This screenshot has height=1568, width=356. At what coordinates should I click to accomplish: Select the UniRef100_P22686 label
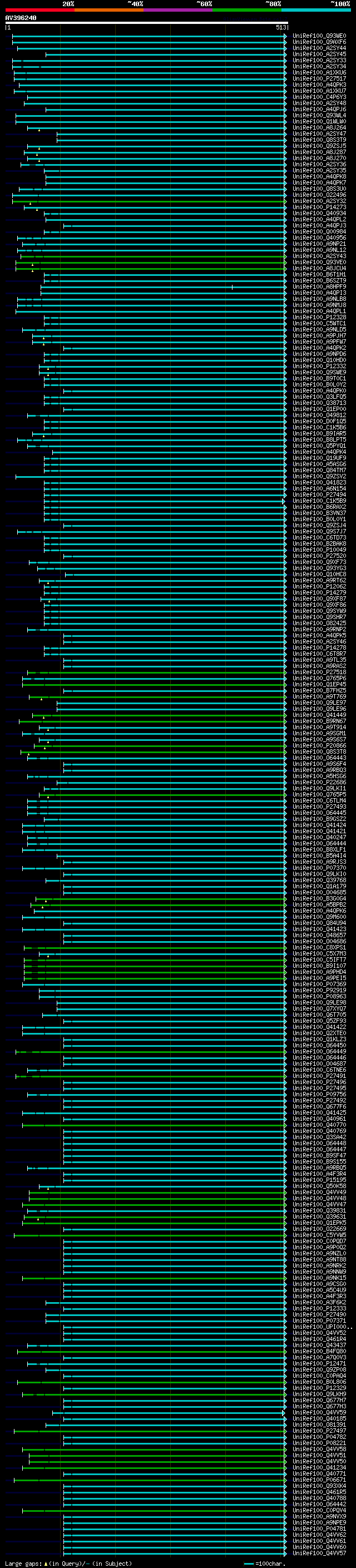coord(319,782)
